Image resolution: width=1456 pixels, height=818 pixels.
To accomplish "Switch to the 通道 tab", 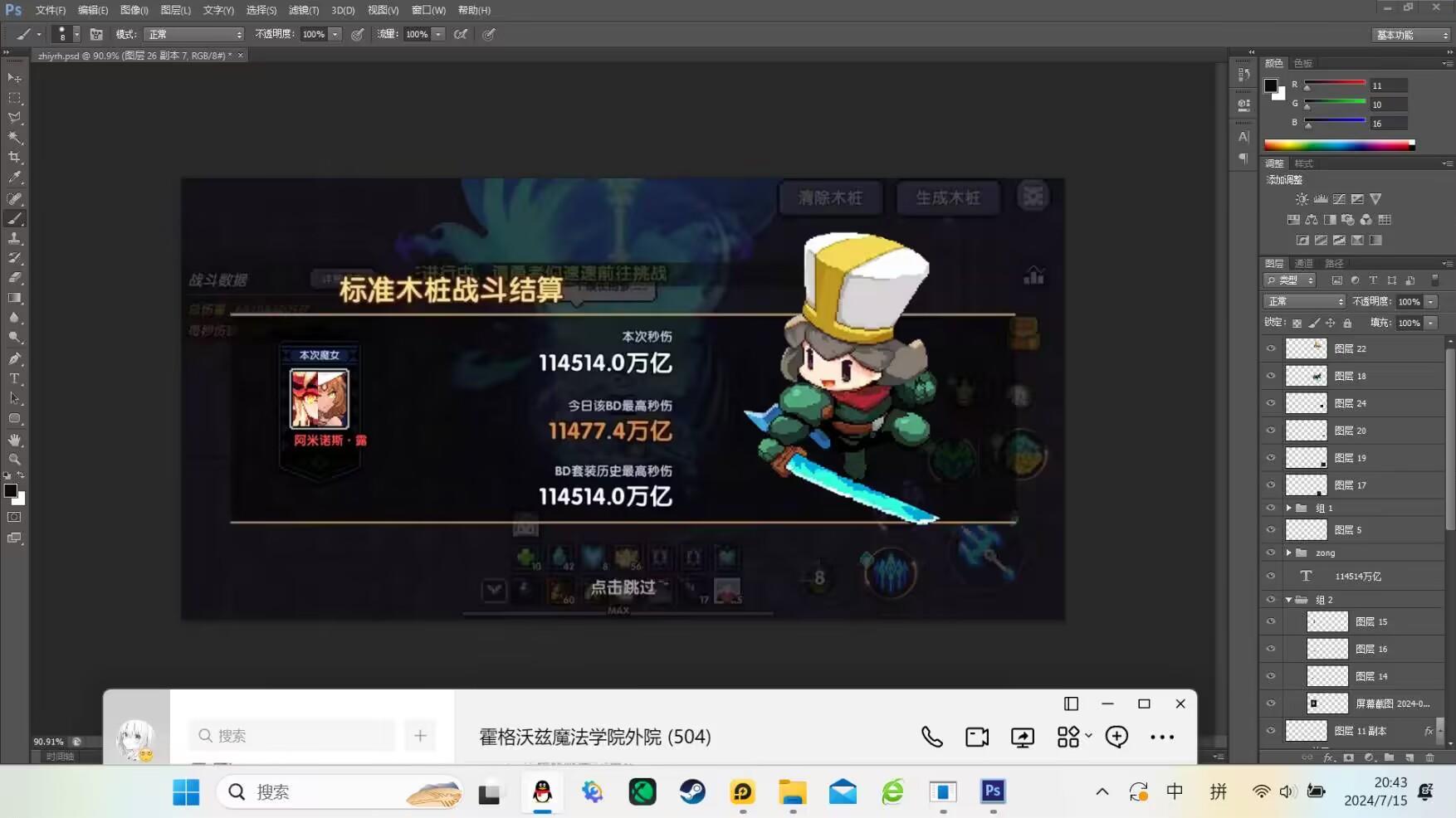I will (x=1303, y=263).
